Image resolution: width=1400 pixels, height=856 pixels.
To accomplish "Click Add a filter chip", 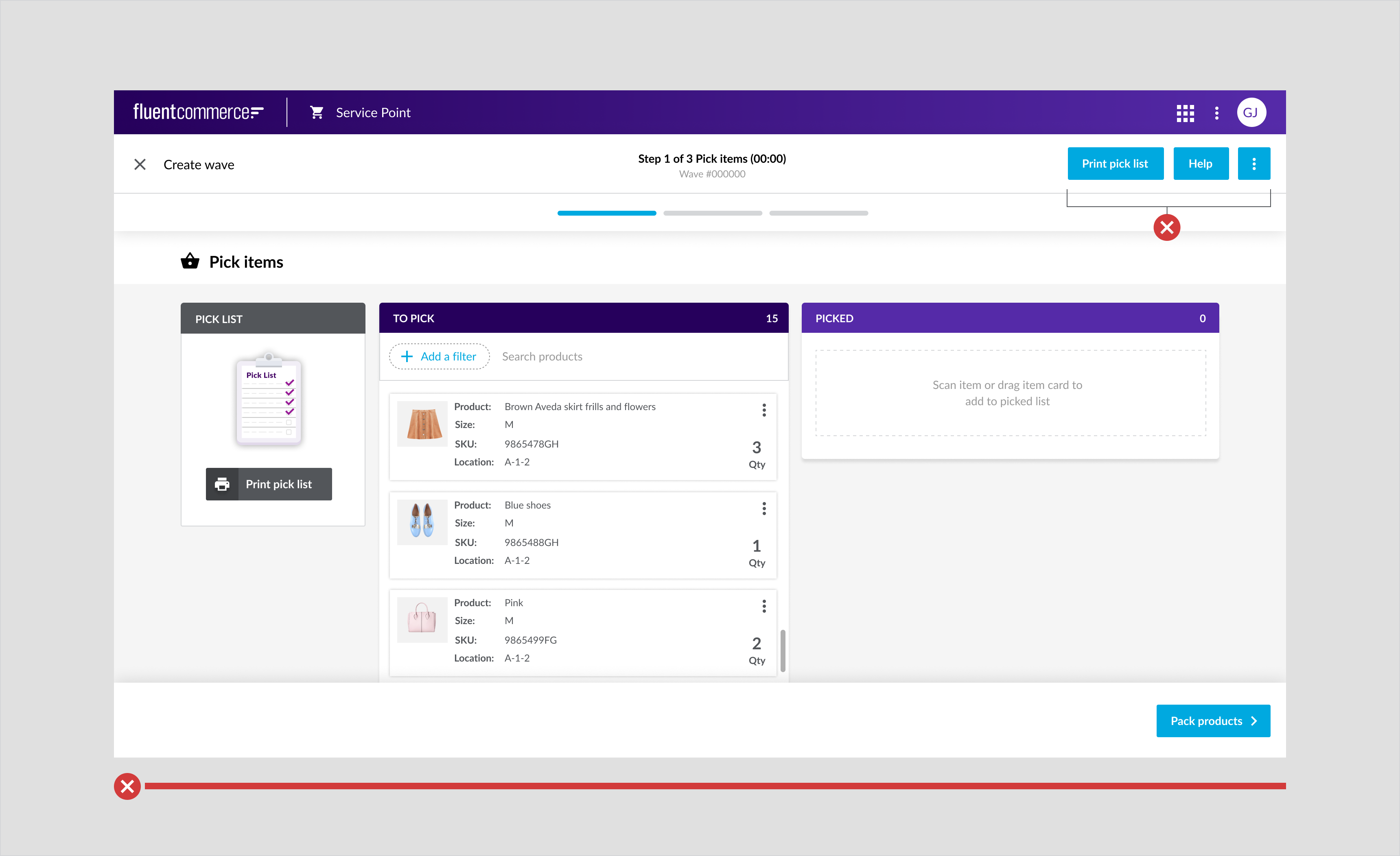I will 439,357.
